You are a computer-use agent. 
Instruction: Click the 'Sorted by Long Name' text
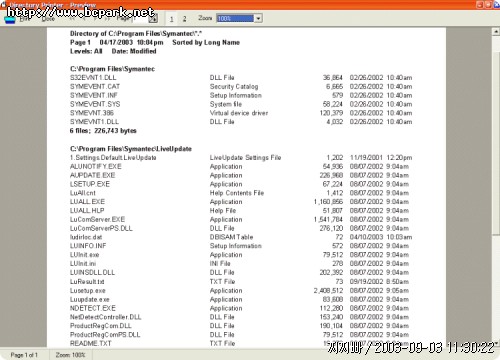pos(206,42)
